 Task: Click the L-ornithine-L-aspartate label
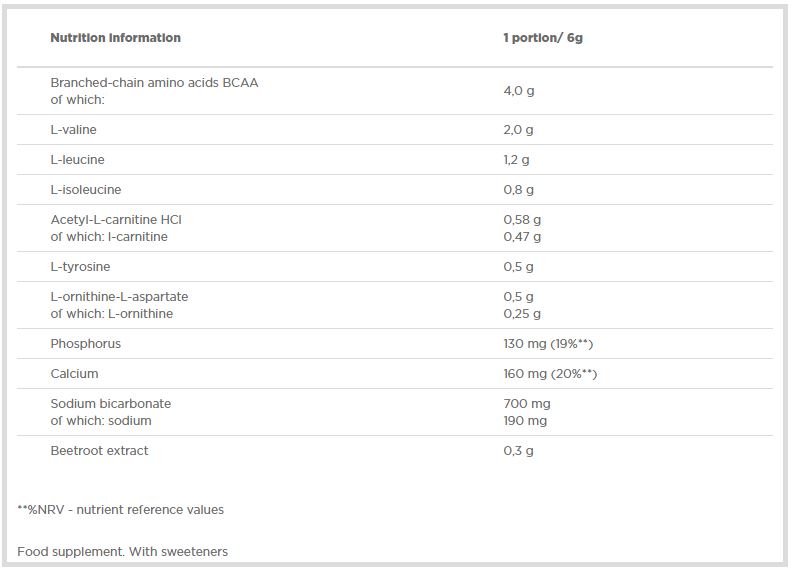click(119, 297)
